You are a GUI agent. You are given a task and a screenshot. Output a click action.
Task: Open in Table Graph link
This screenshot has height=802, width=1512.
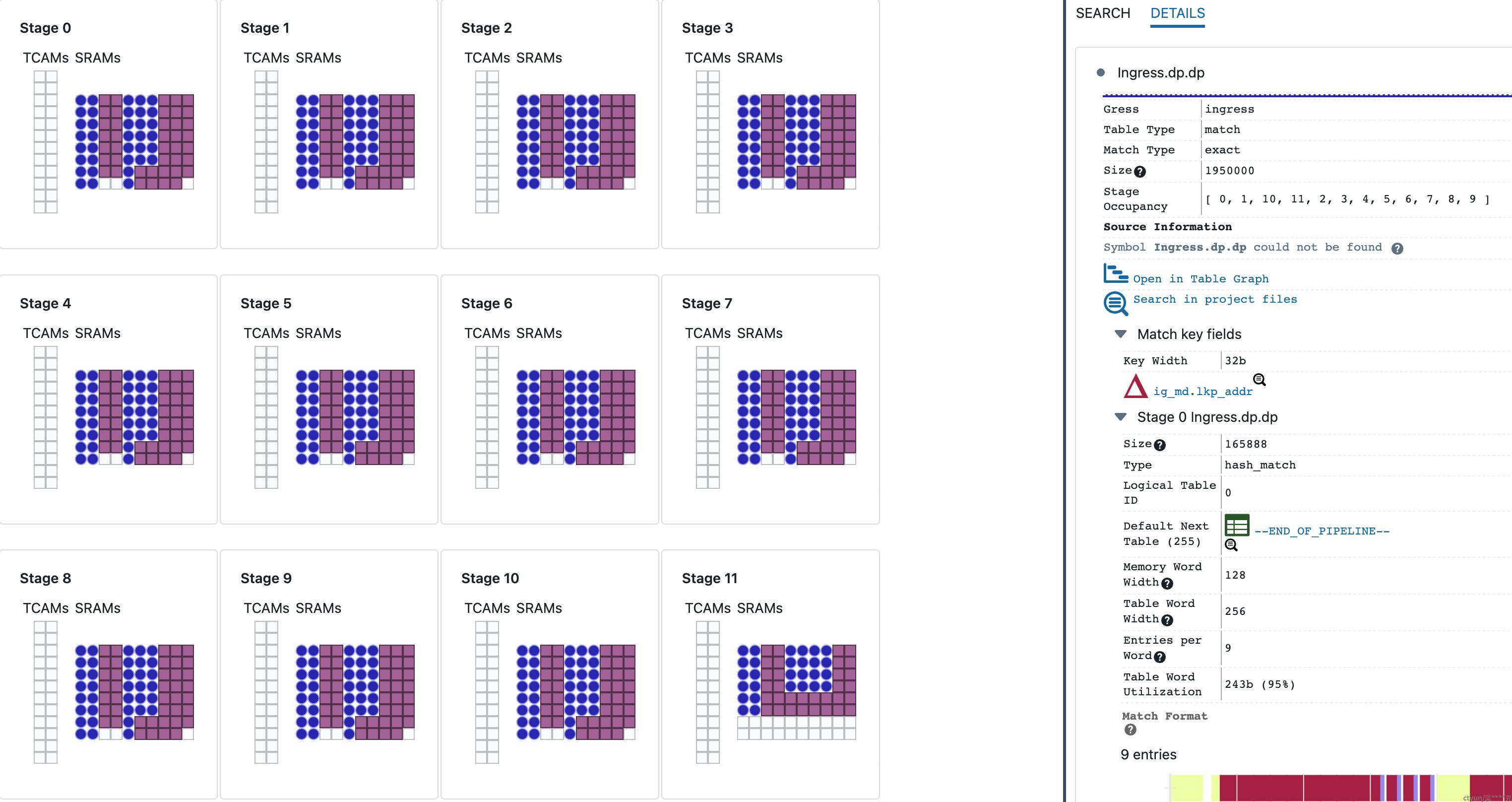1200,279
